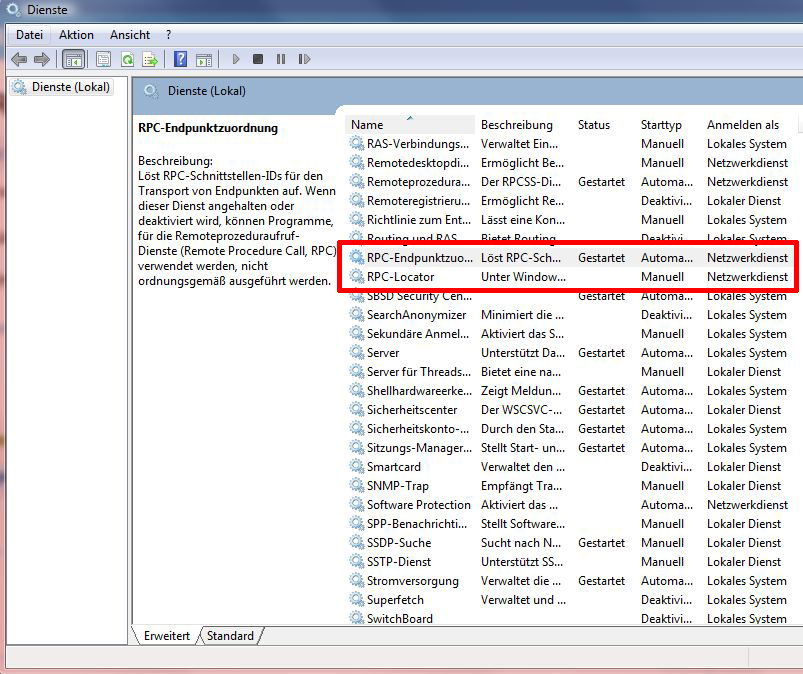Image resolution: width=803 pixels, height=674 pixels.
Task: Open the Aktion menu
Action: tap(76, 35)
